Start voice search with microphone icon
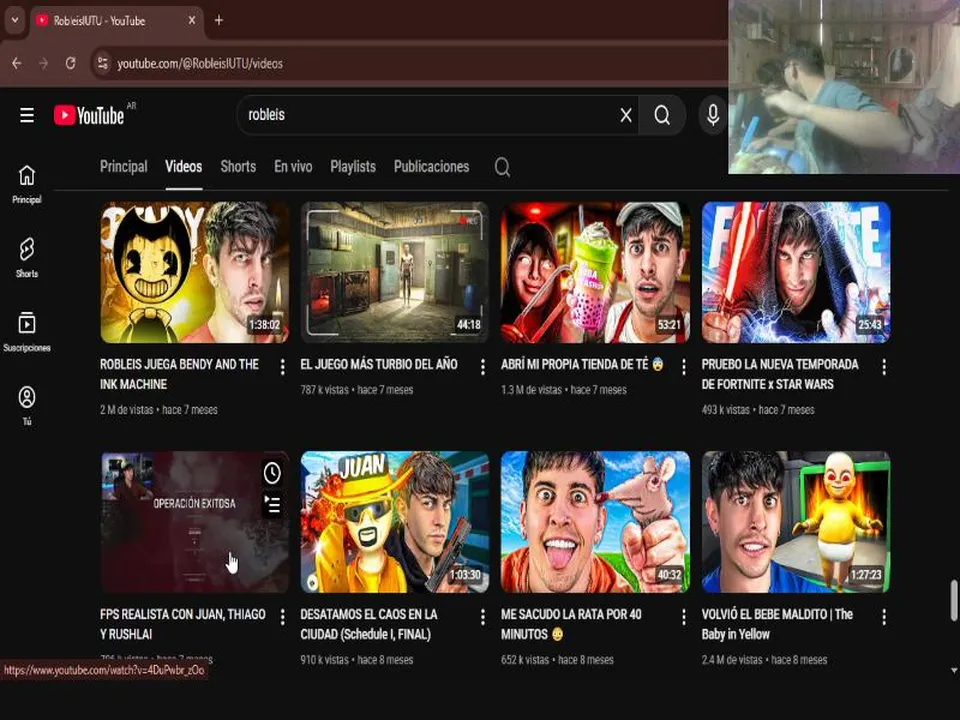 pos(713,115)
